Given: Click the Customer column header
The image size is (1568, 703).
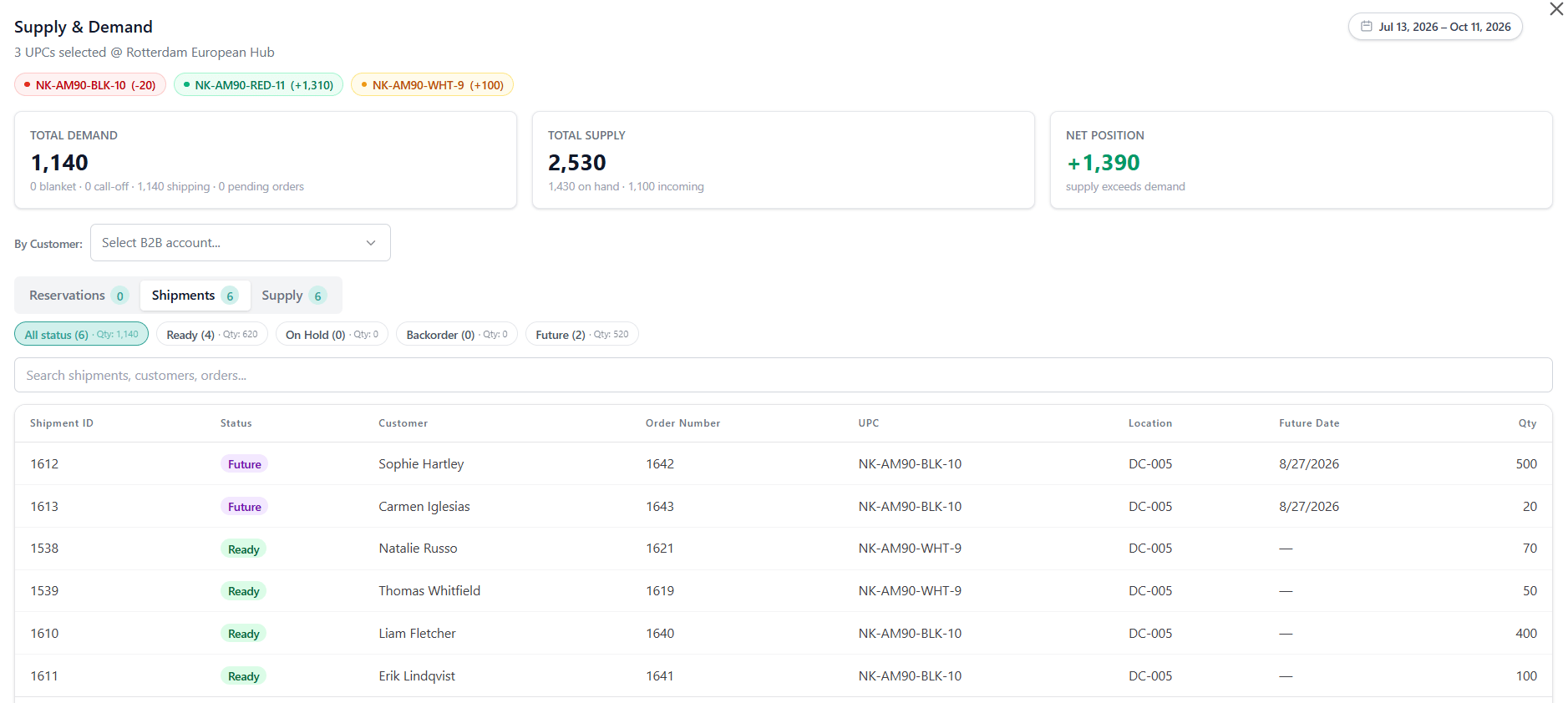Looking at the screenshot, I should [403, 423].
